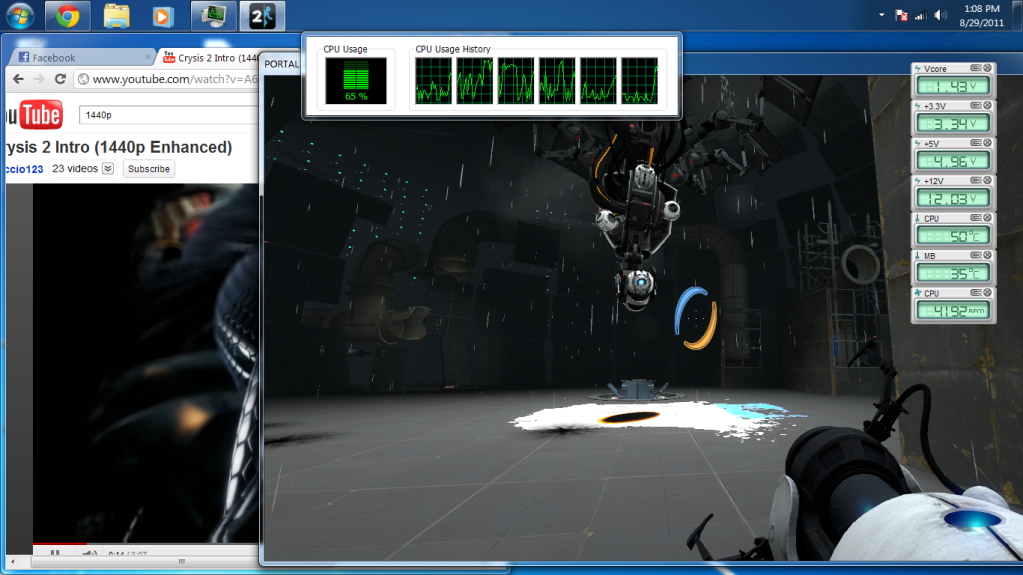Image resolution: width=1023 pixels, height=575 pixels.
Task: Select the Crysis 2 Intro tab
Action: coord(210,57)
